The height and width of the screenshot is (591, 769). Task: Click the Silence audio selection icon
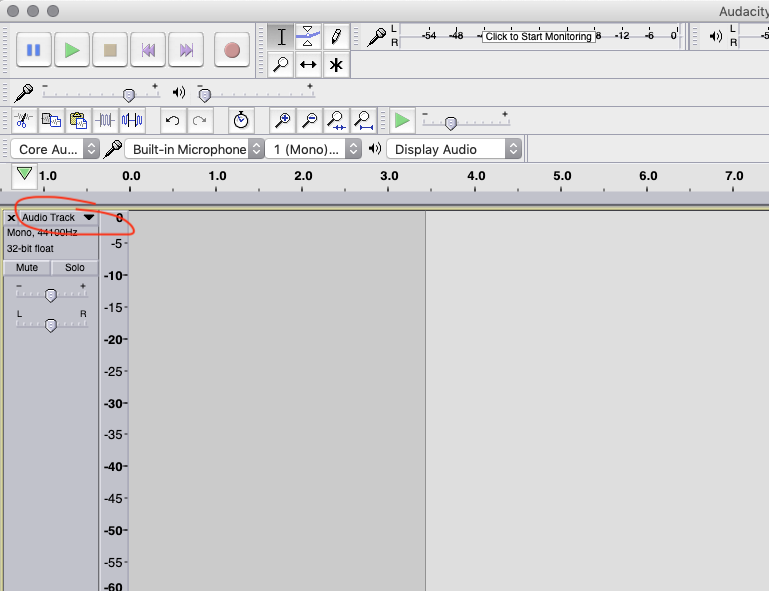click(x=132, y=120)
